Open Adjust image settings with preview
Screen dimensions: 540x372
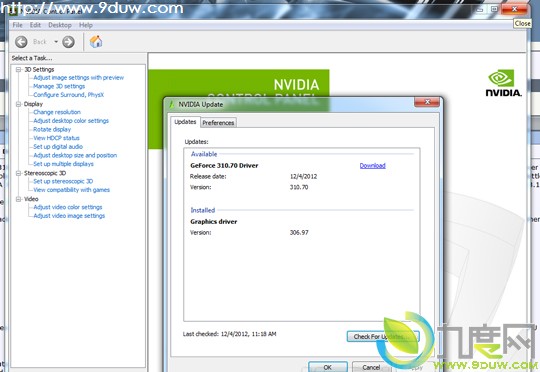coord(79,78)
